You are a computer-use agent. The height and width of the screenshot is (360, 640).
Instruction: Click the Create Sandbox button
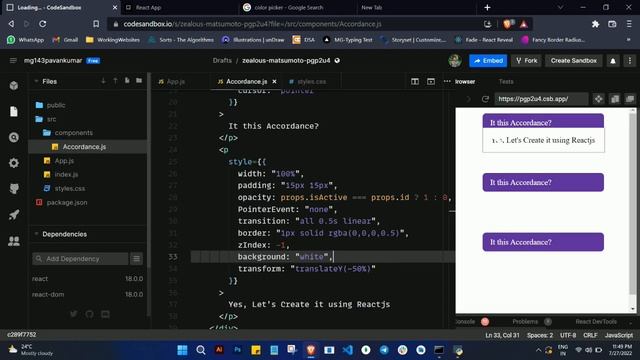(x=573, y=61)
